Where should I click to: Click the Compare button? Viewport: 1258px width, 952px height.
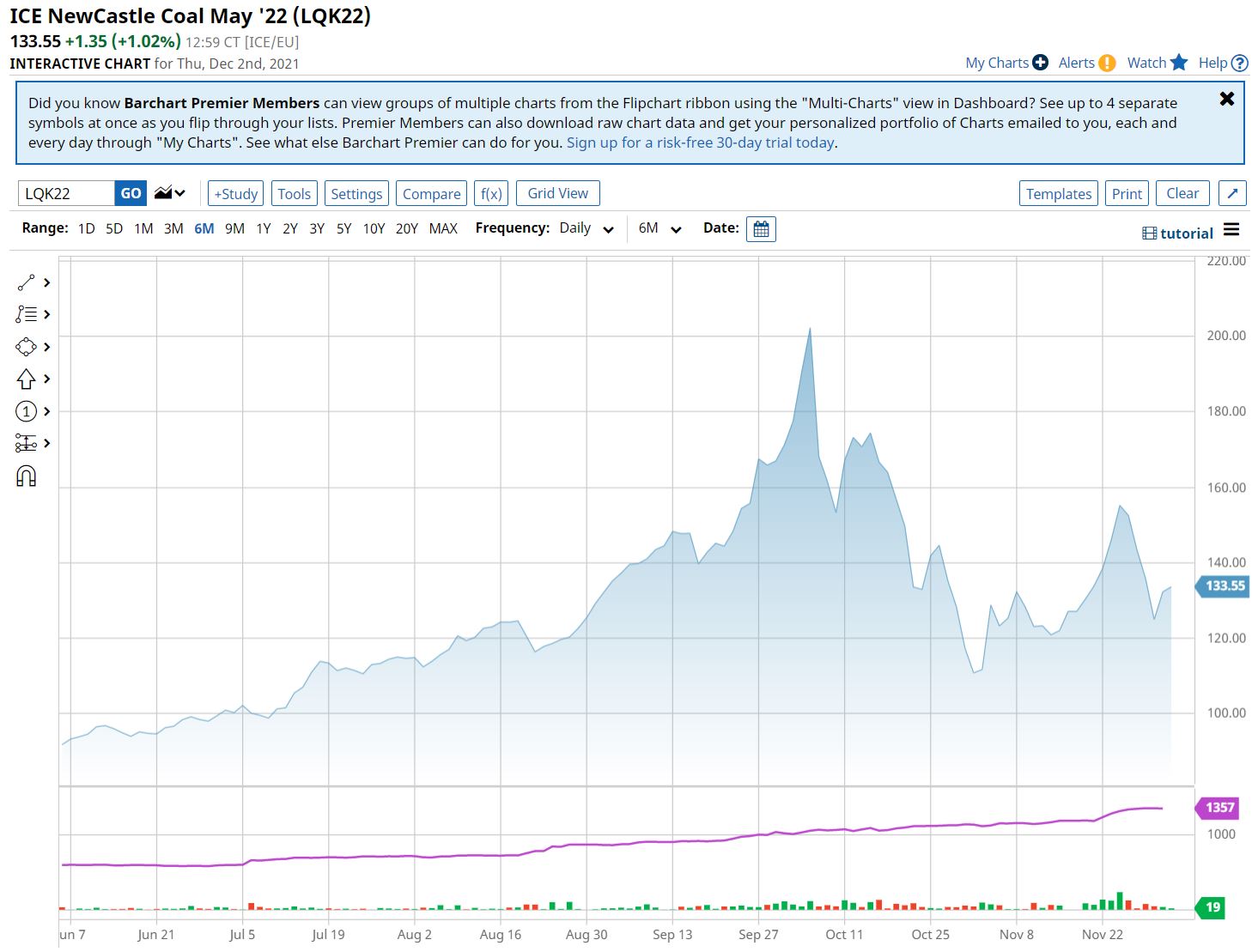click(431, 193)
